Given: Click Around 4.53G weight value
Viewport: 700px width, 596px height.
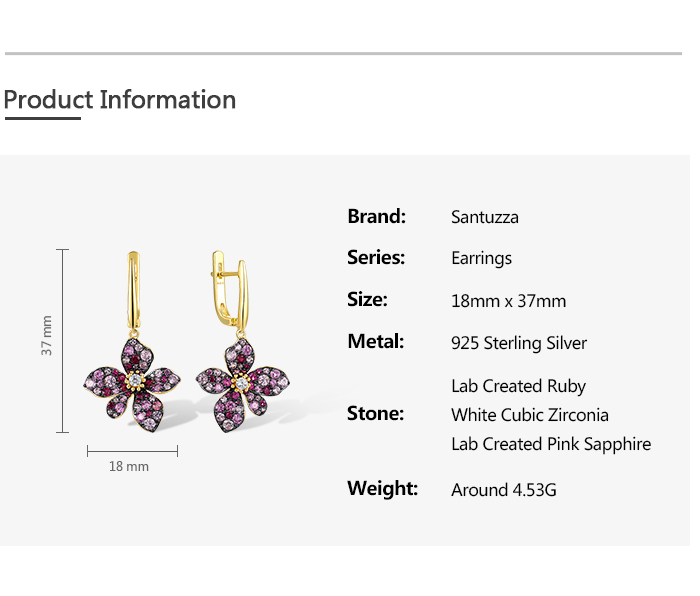Looking at the screenshot, I should pyautogui.click(x=504, y=490).
